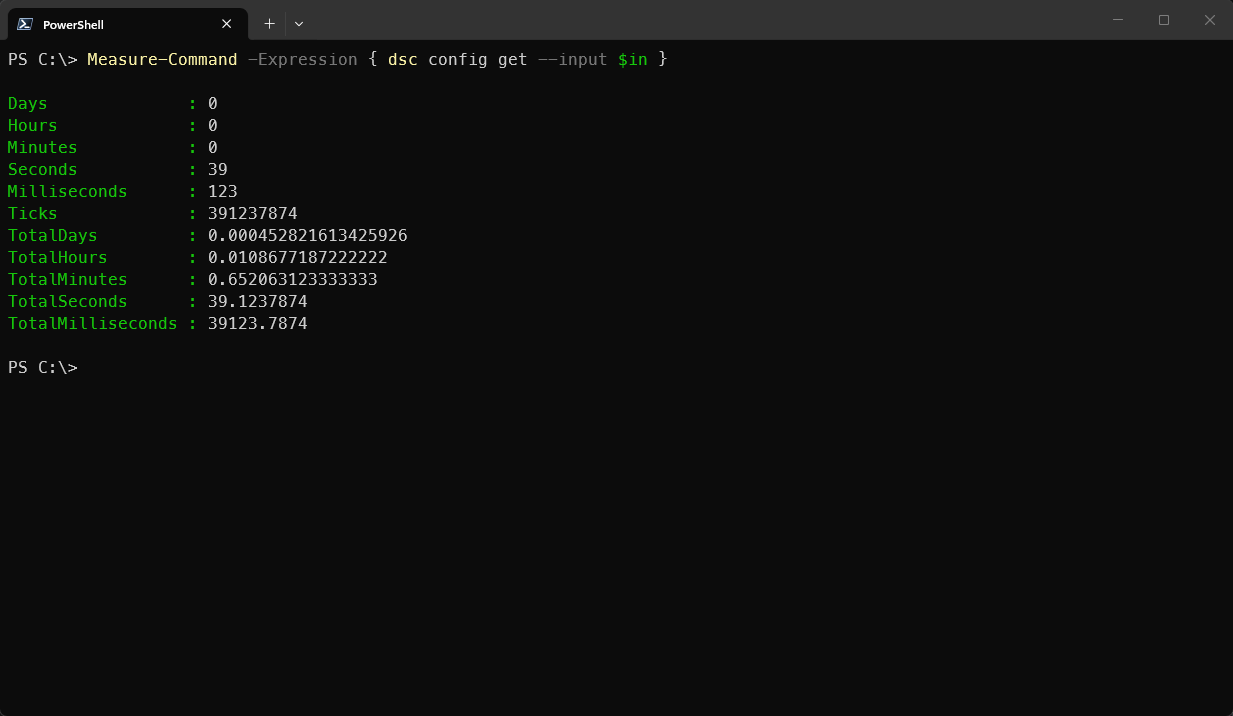This screenshot has height=716, width=1233.
Task: Click the empty PS C:\> prompt at bottom
Action: coord(43,368)
